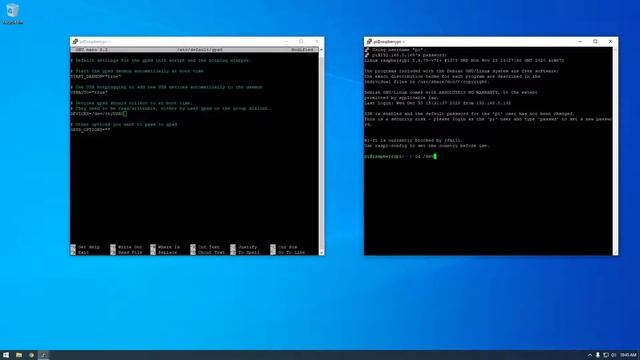Screen dimensions: 640x360
Task: Click the Get Help shortcut in nano
Action: pos(85,247)
